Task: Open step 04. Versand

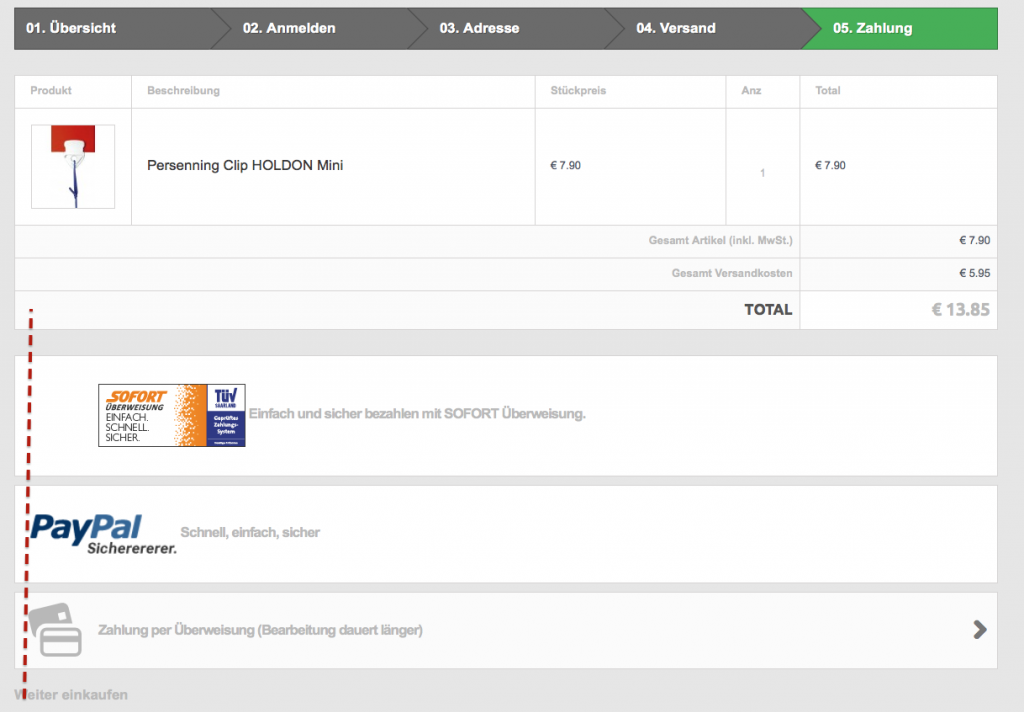Action: tap(676, 28)
